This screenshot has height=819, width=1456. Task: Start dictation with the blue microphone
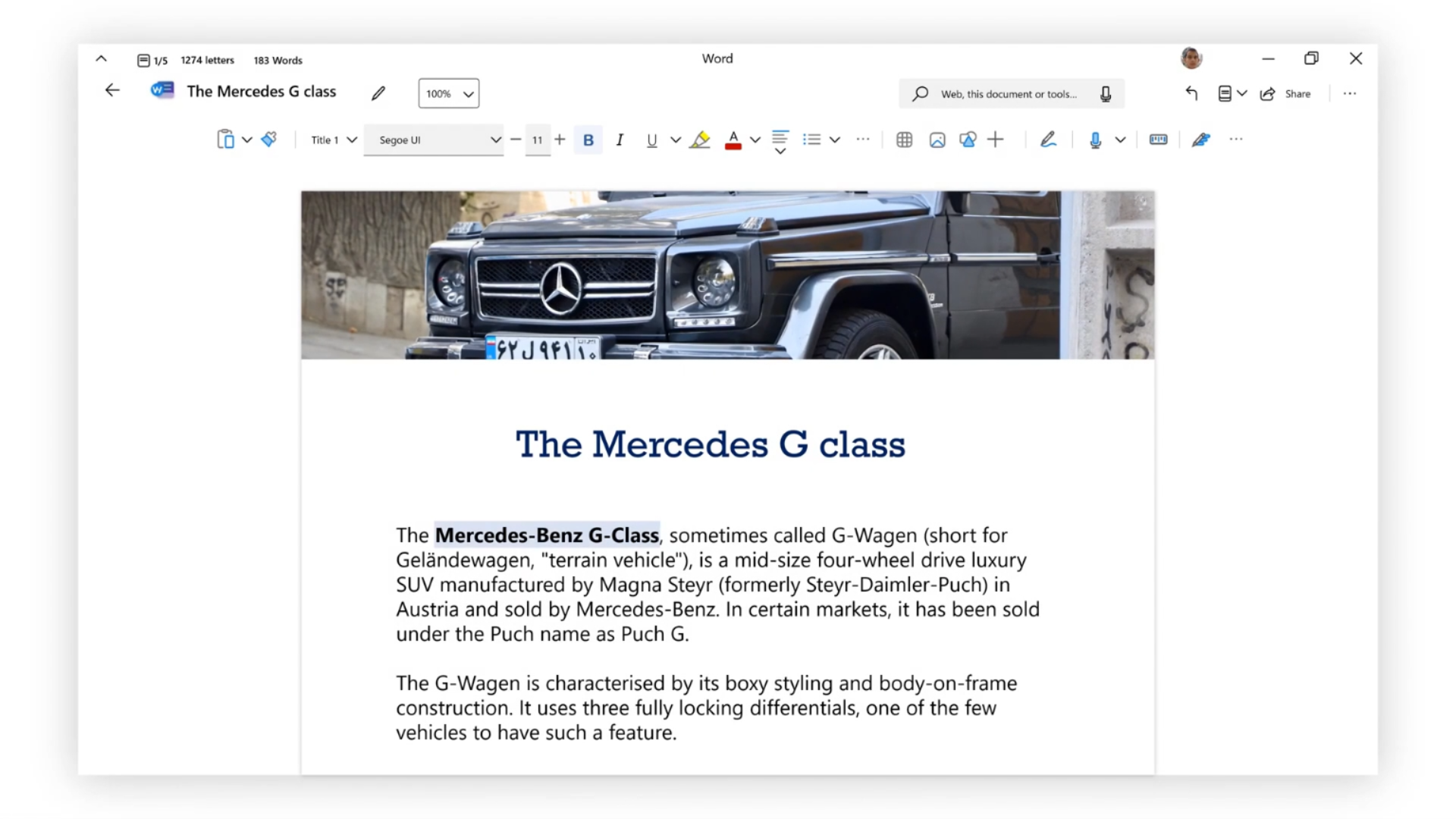coord(1095,140)
